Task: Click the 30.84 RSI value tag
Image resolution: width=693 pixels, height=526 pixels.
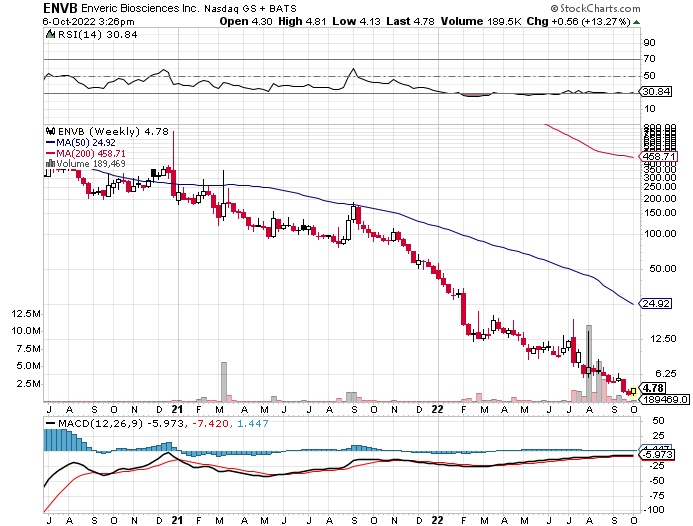Action: coord(656,91)
